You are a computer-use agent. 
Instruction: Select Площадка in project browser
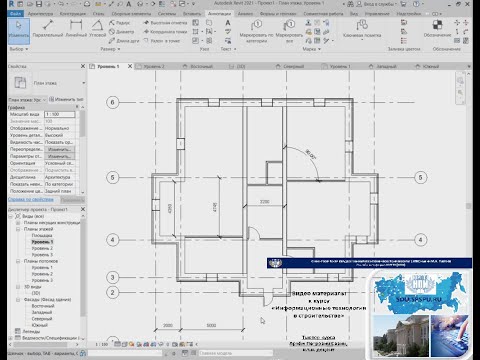point(42,235)
